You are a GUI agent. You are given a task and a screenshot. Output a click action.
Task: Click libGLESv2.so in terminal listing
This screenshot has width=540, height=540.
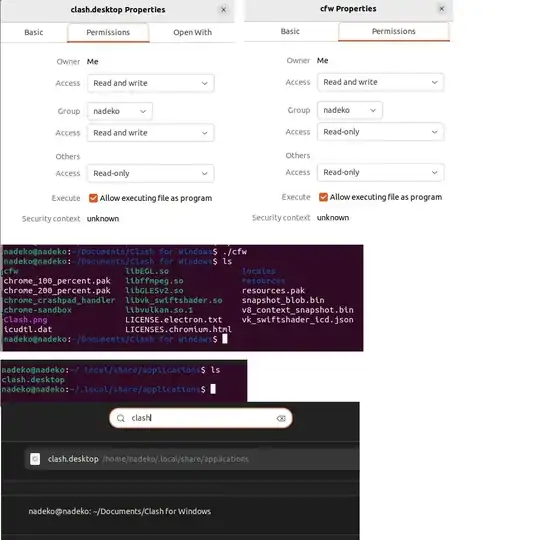point(154,291)
